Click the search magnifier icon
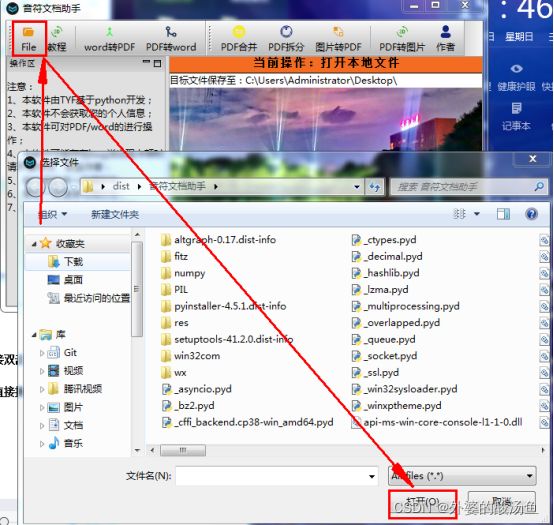This screenshot has width=554, height=525. (539, 186)
